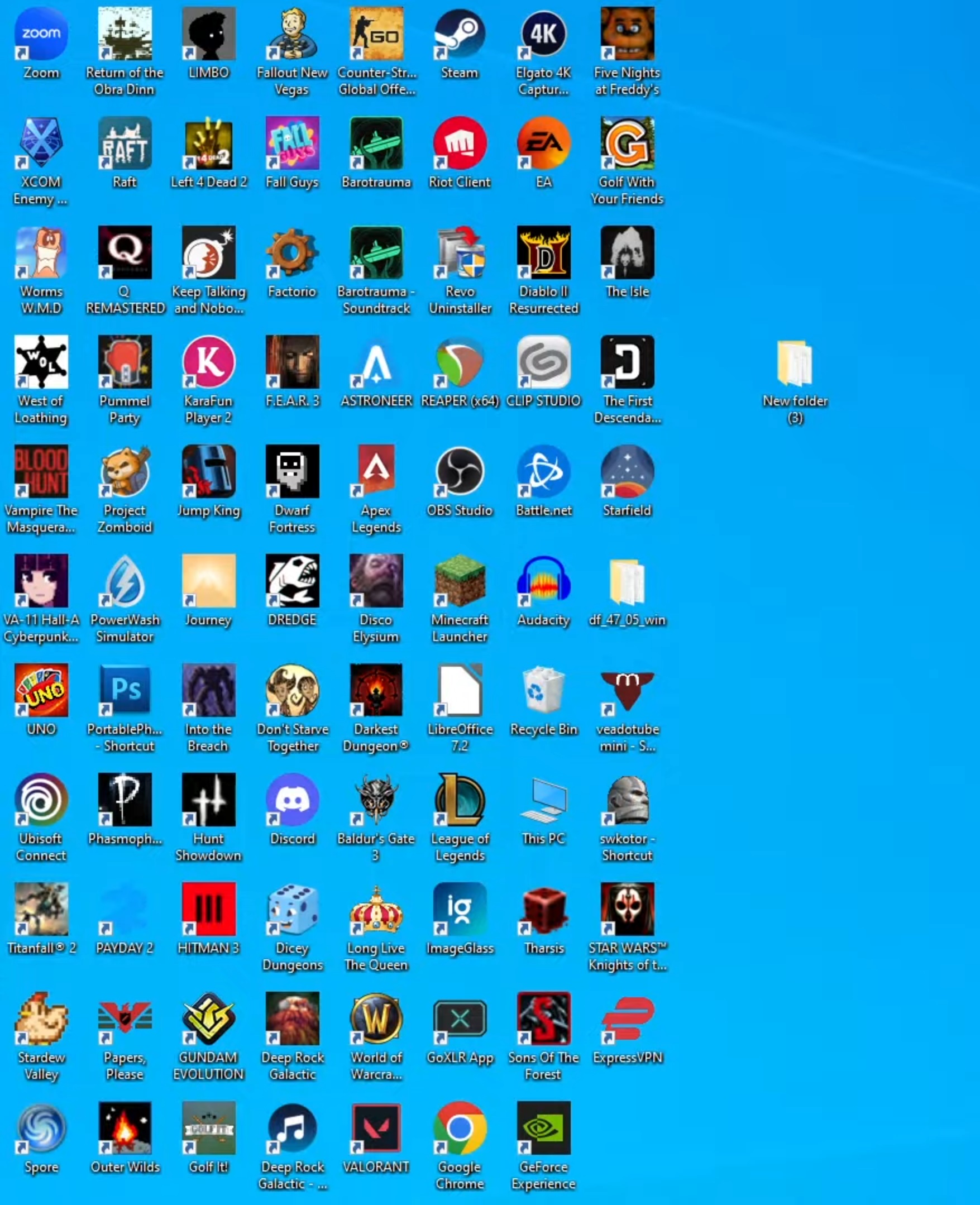Click the UNO game icon
This screenshot has height=1205, width=980.
coord(41,691)
